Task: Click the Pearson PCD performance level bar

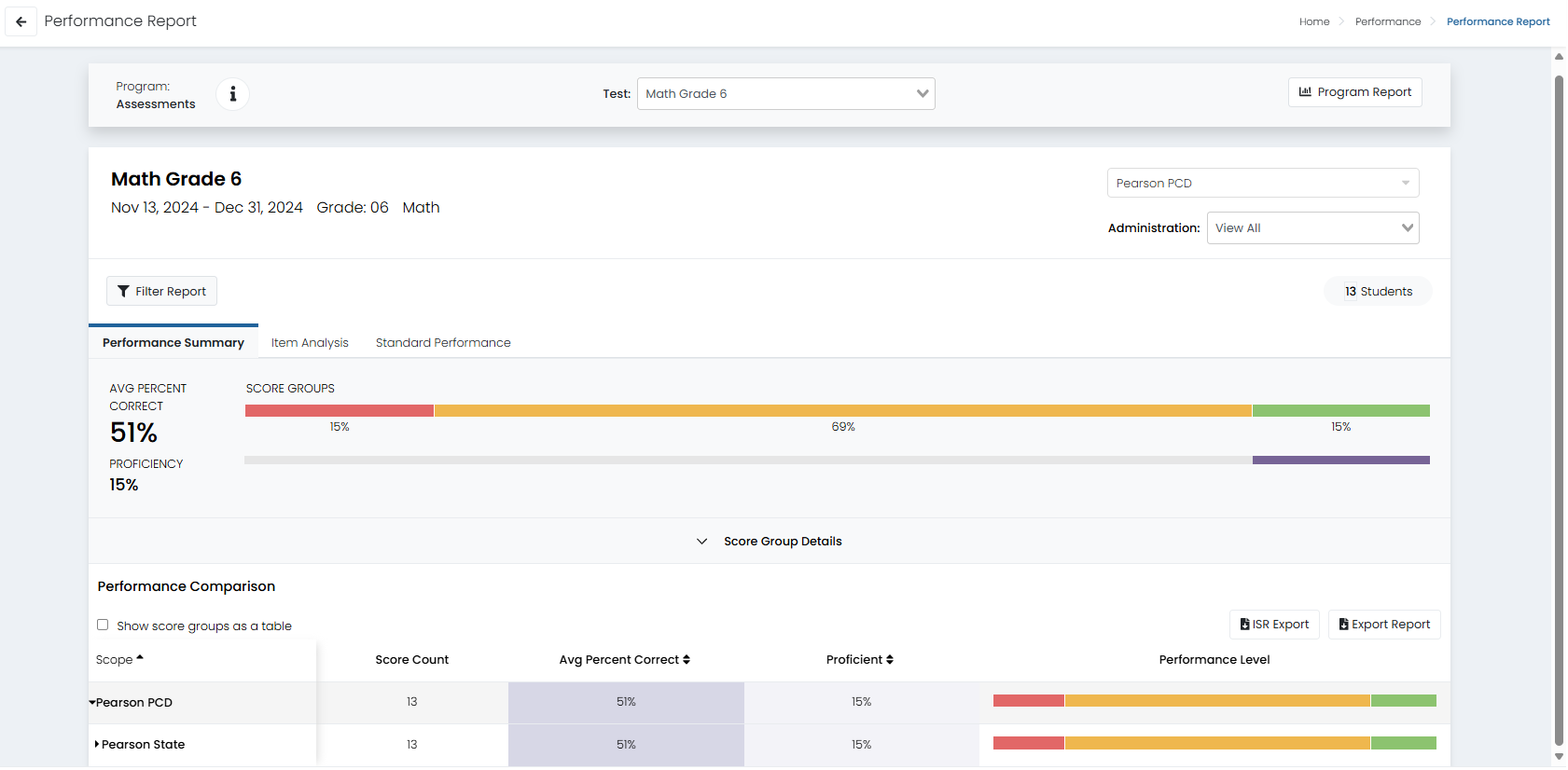Action: point(1214,701)
